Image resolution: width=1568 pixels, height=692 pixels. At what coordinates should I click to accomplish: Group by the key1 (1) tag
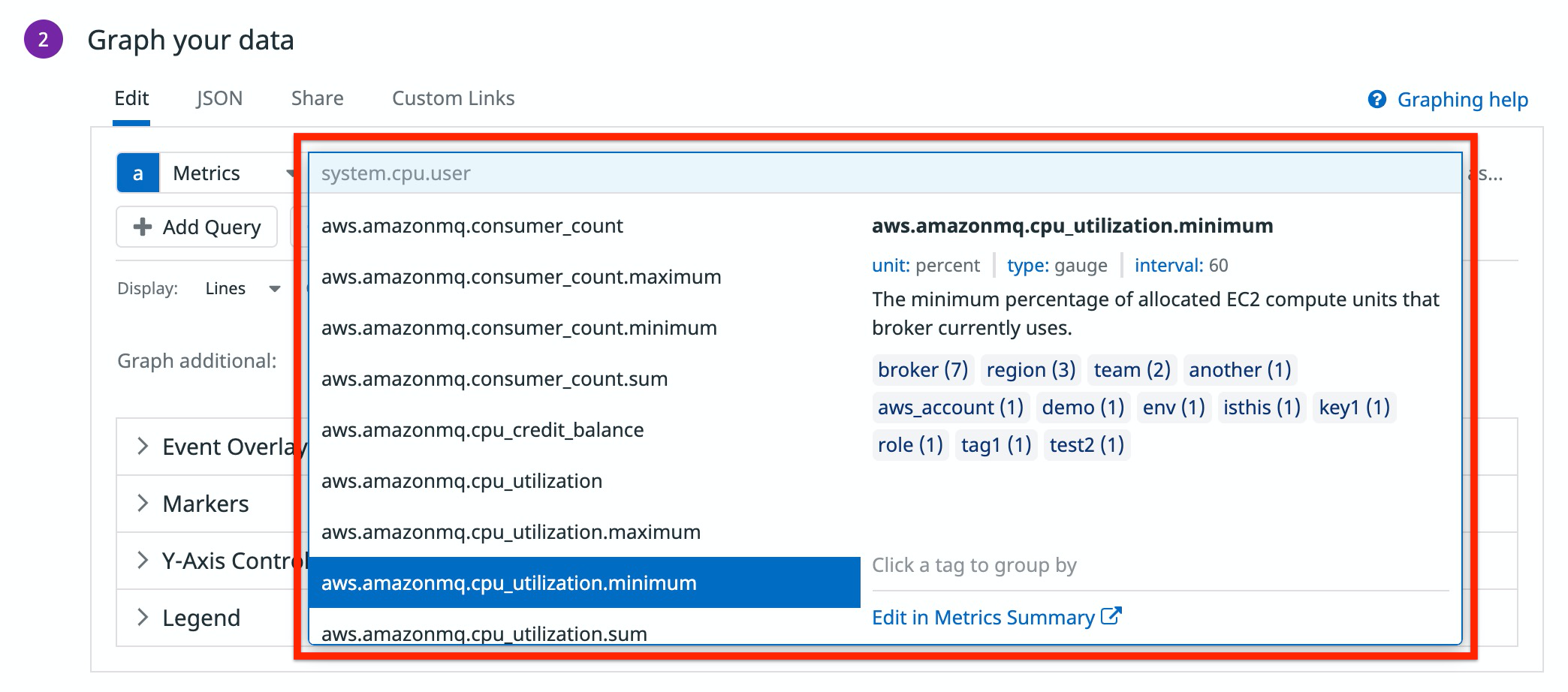click(x=1355, y=407)
